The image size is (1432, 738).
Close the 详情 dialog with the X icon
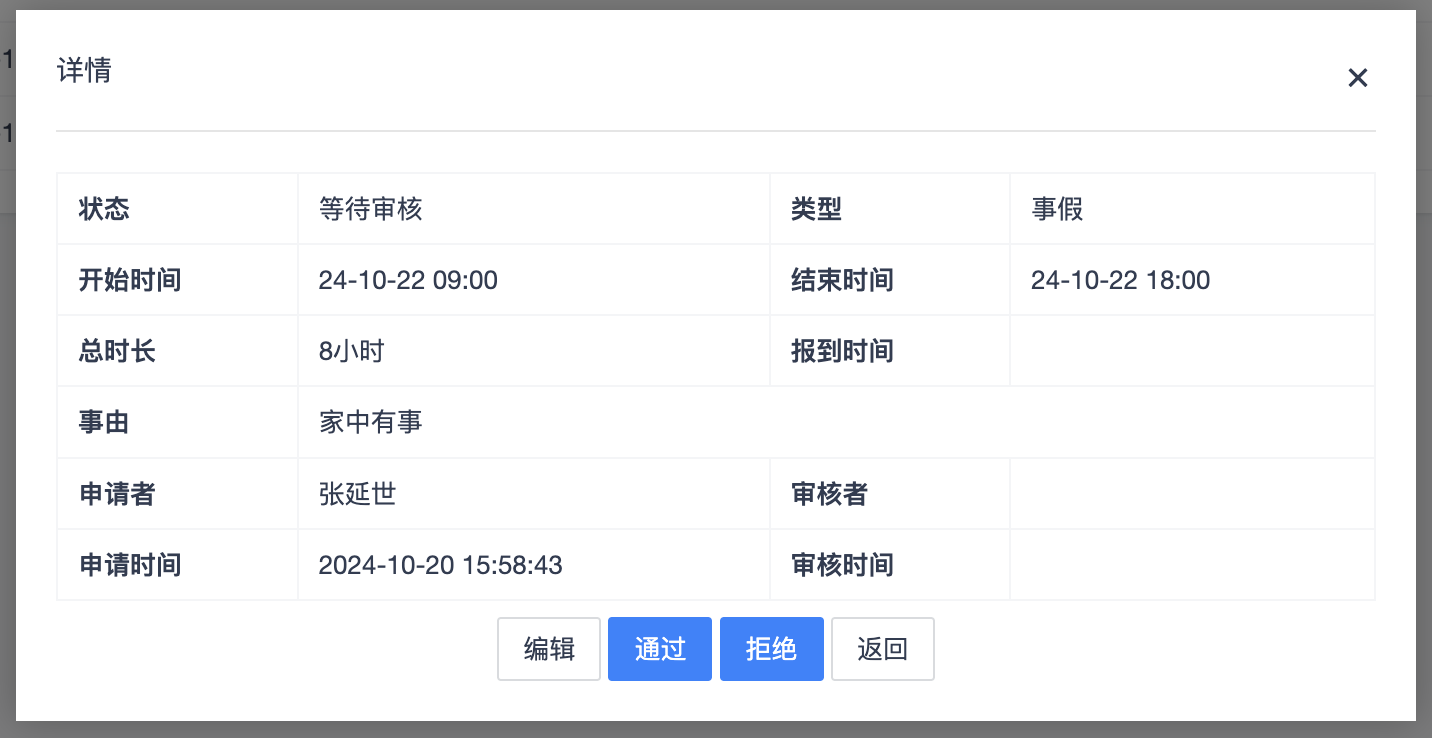tap(1357, 77)
